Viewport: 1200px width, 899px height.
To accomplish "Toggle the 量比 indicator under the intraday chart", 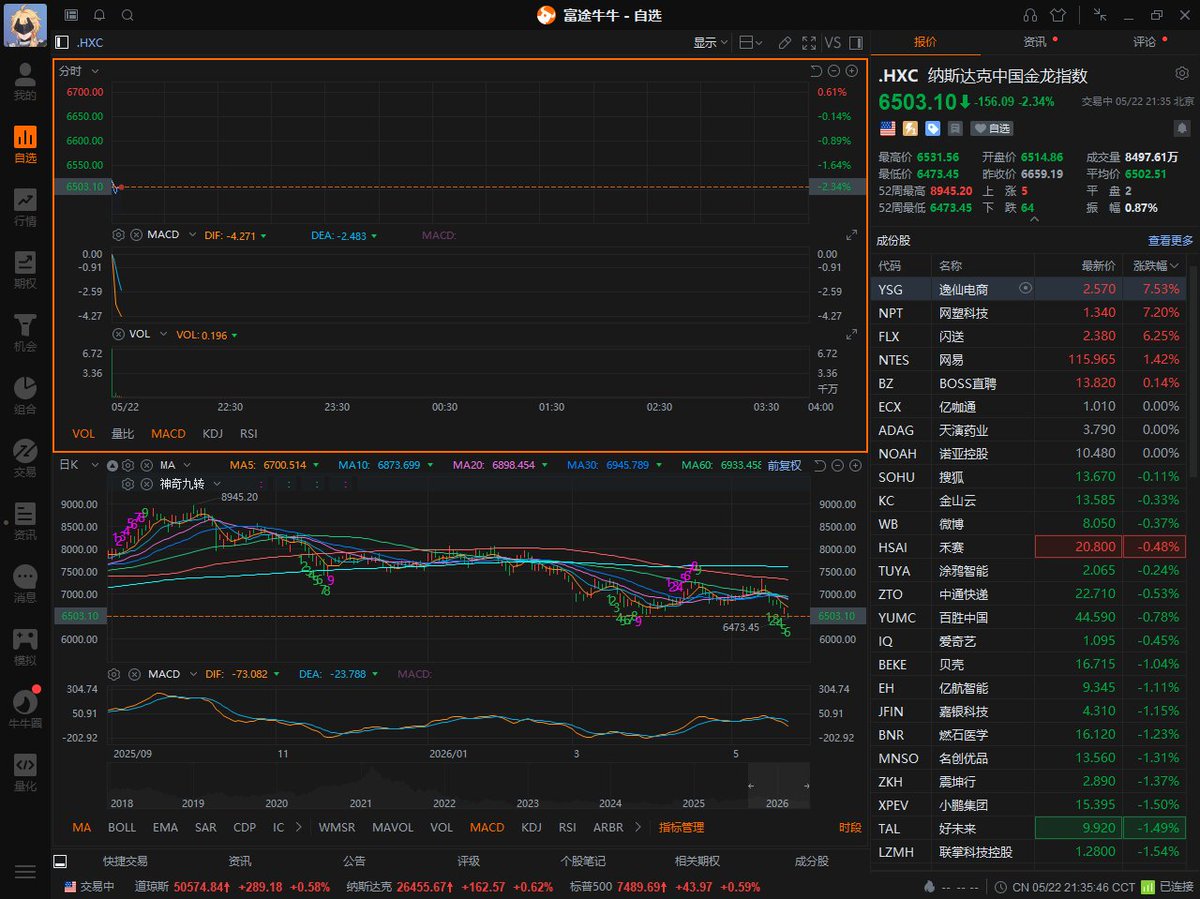I will tap(122, 434).
